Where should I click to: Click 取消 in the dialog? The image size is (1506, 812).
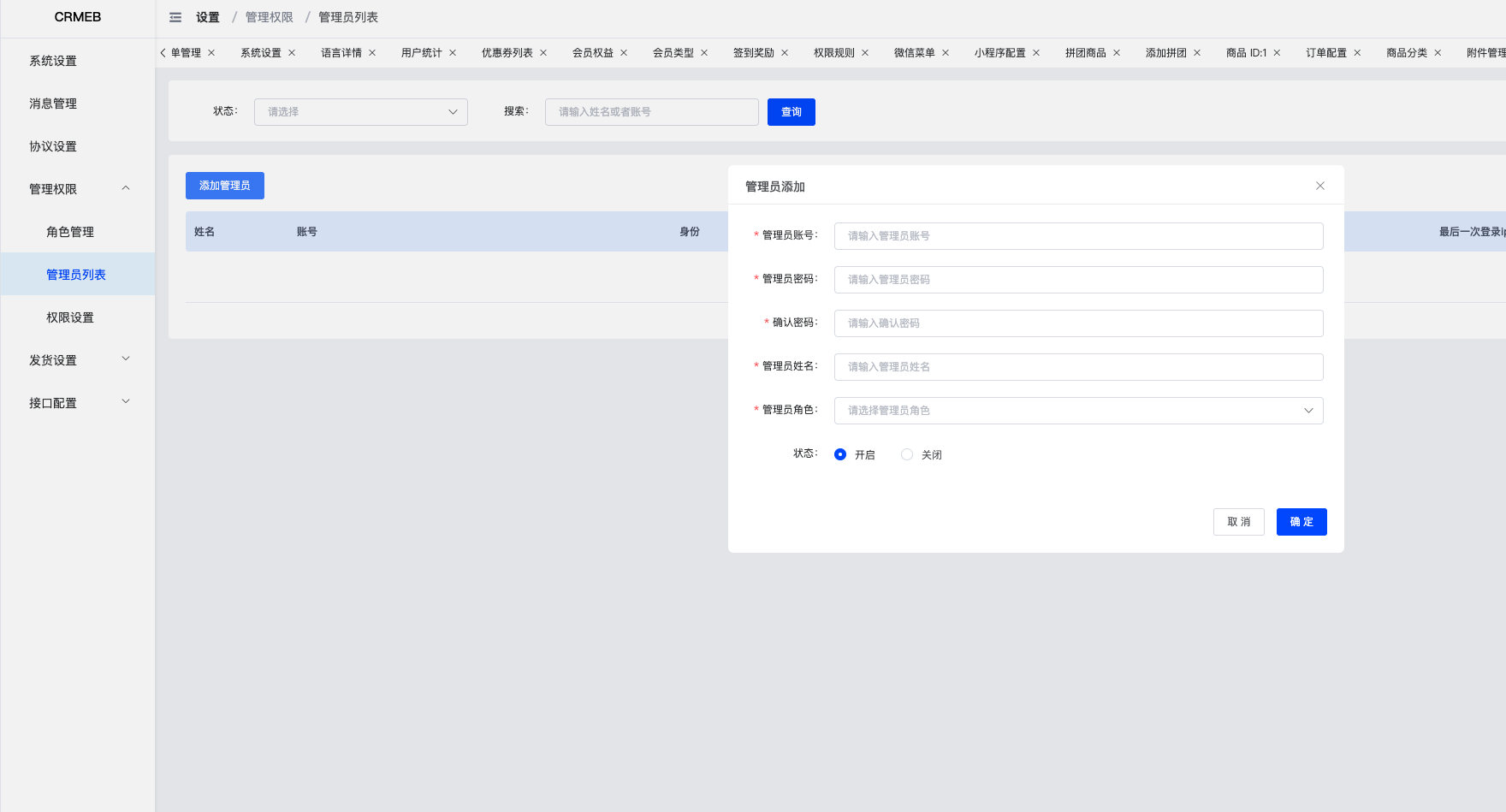pyautogui.click(x=1239, y=522)
